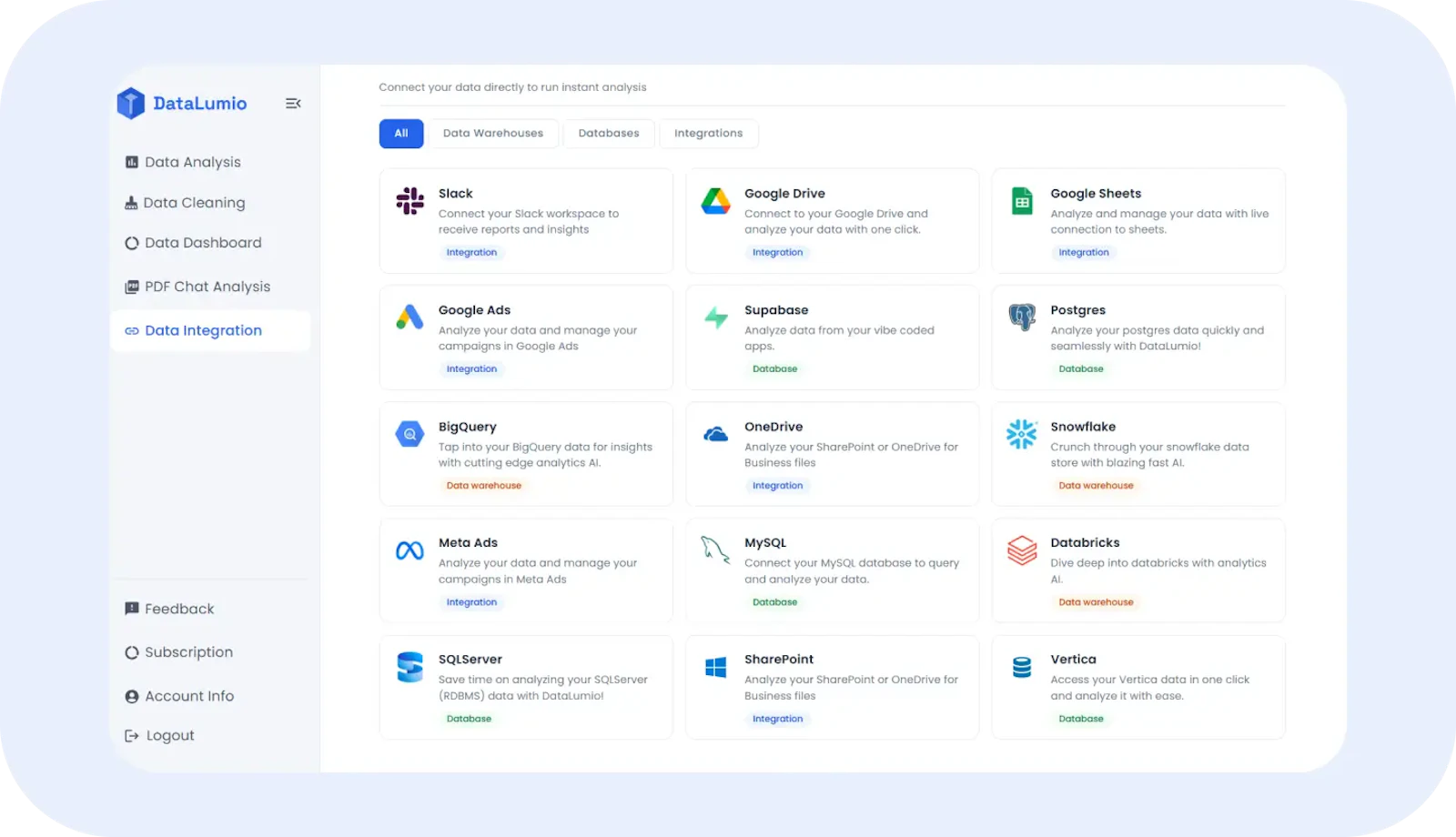Click the Databricks stacked logo icon
1456x837 pixels.
pyautogui.click(x=1022, y=550)
